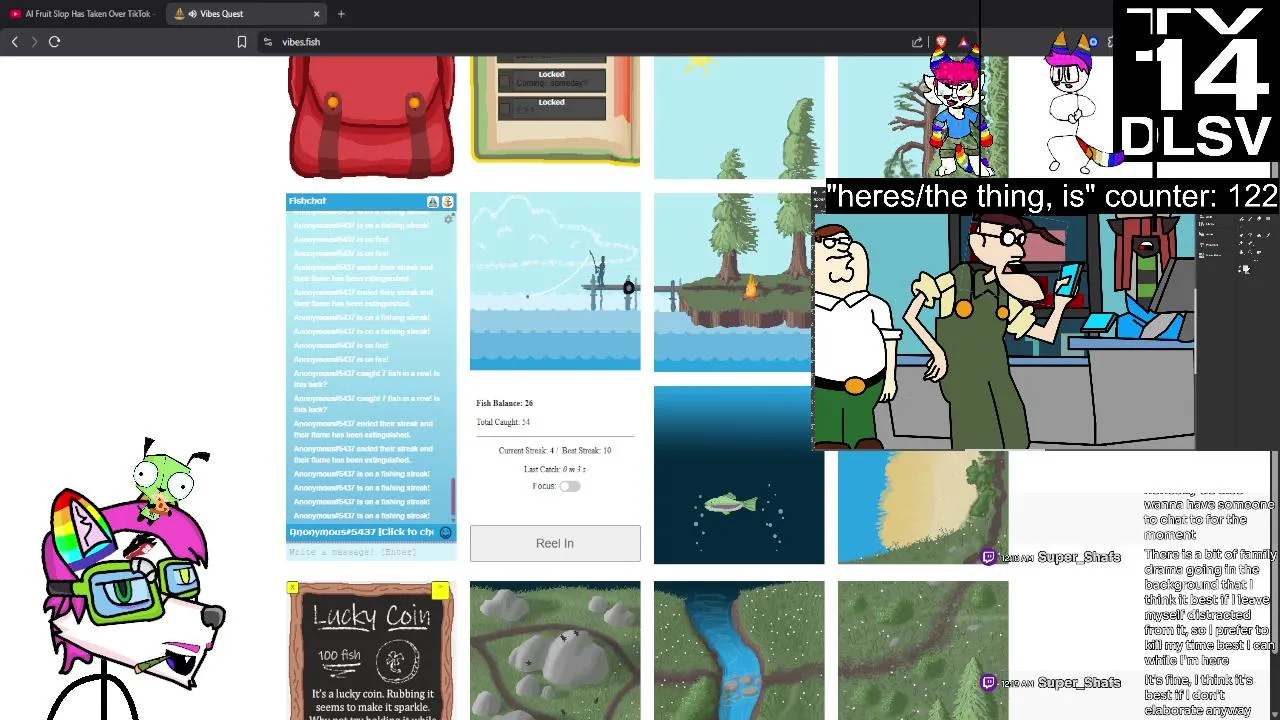This screenshot has width=1280, height=720.
Task: Click the Best Streak: 10 text
Action: pos(586,450)
